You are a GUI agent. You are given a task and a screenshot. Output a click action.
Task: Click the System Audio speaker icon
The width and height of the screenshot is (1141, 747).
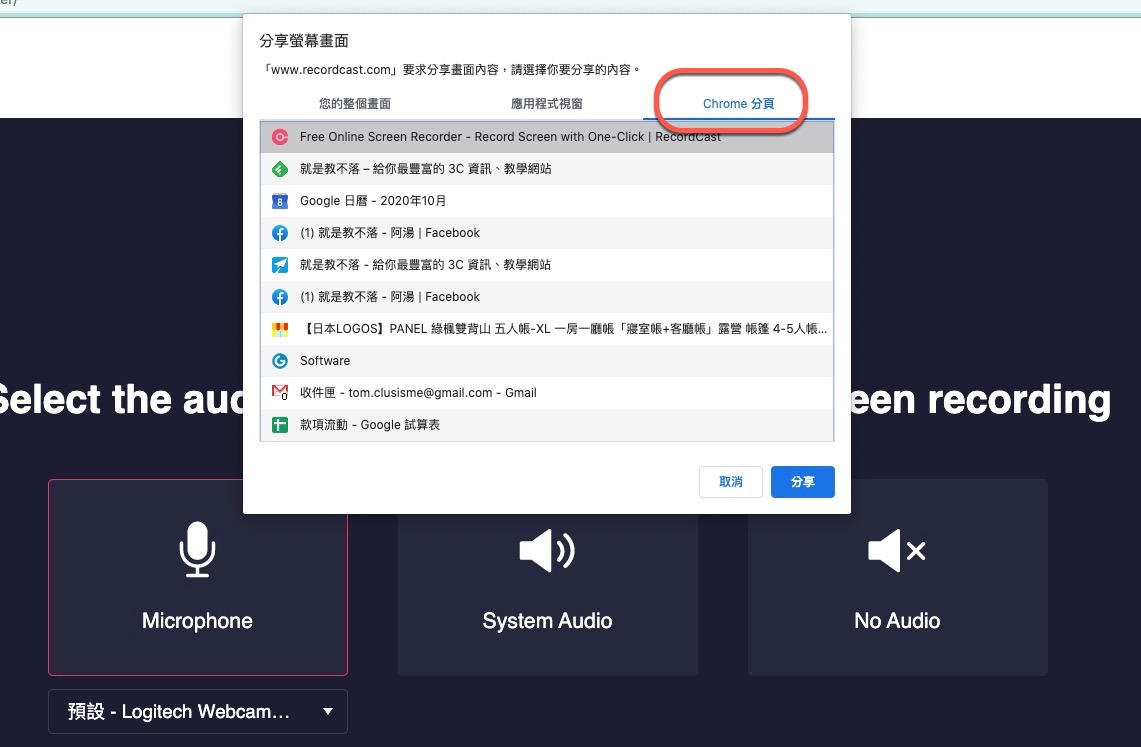pos(547,550)
